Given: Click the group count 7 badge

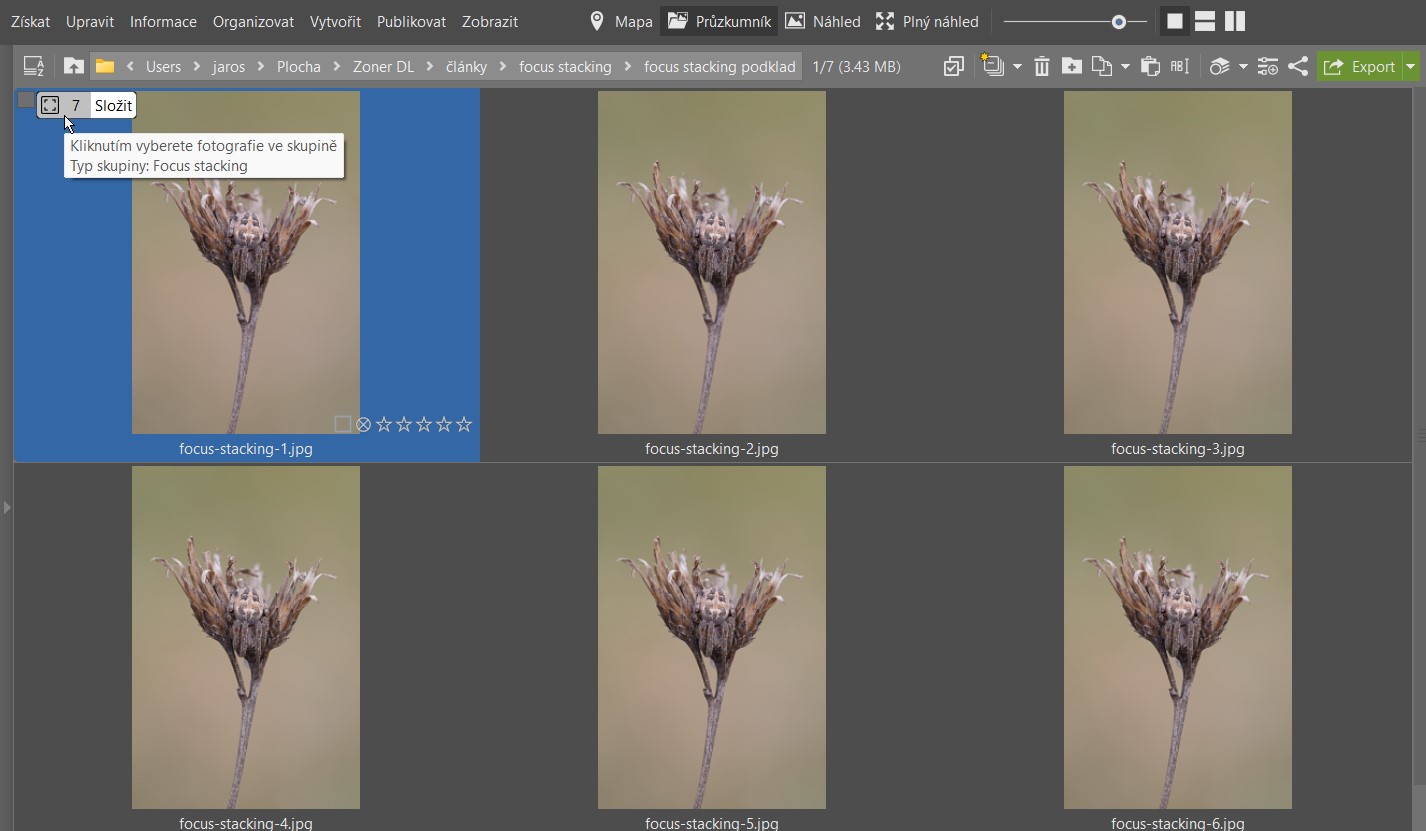Looking at the screenshot, I should [x=76, y=105].
